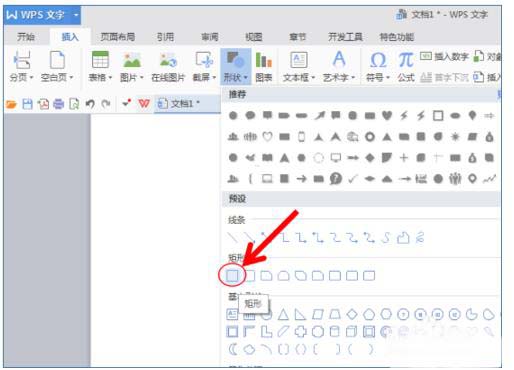Viewport: 514px width, 370px height.
Task: Click the 符号 omega symbol icon
Action: (x=378, y=60)
